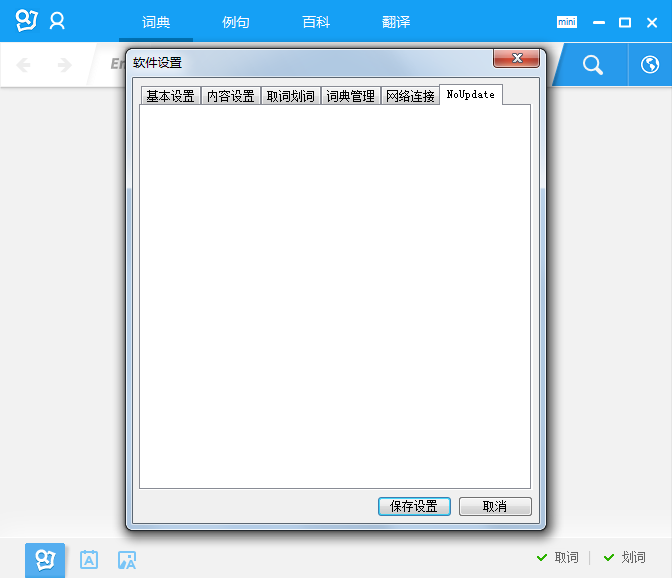
Task: Open the 翻译 tab
Action: click(396, 22)
